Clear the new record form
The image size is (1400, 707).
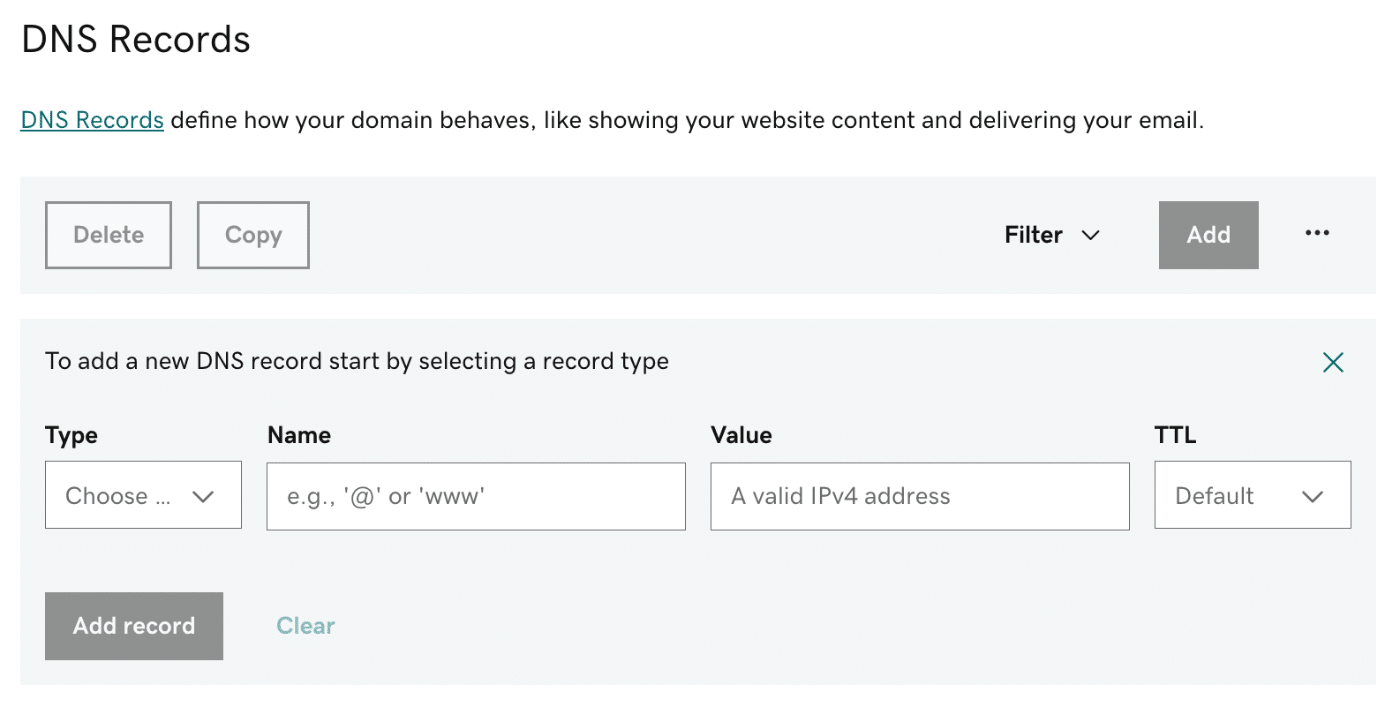[x=305, y=626]
